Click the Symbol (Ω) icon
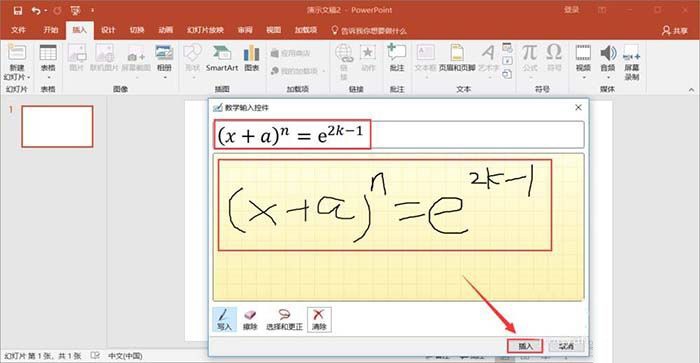700x363 pixels. coord(554,59)
